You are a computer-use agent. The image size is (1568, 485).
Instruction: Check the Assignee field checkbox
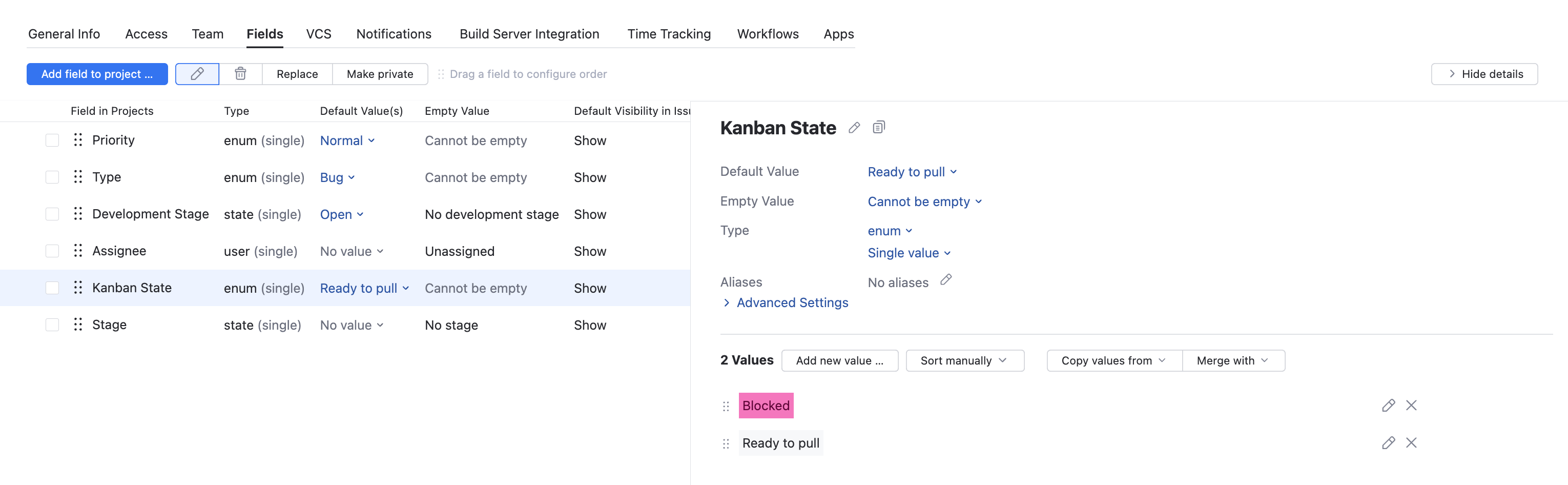click(52, 251)
